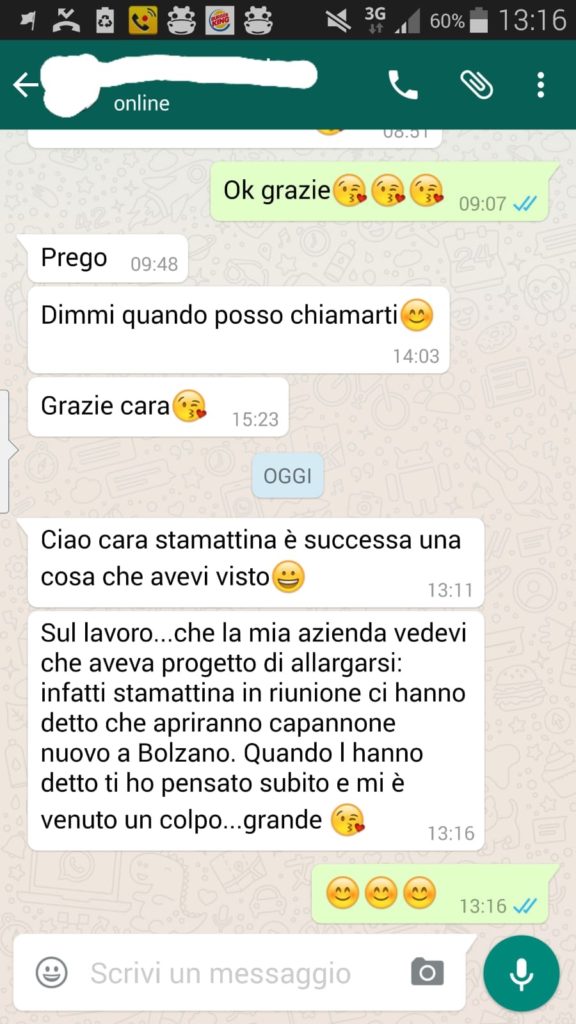Tap the camera icon in message field

[x=428, y=972]
